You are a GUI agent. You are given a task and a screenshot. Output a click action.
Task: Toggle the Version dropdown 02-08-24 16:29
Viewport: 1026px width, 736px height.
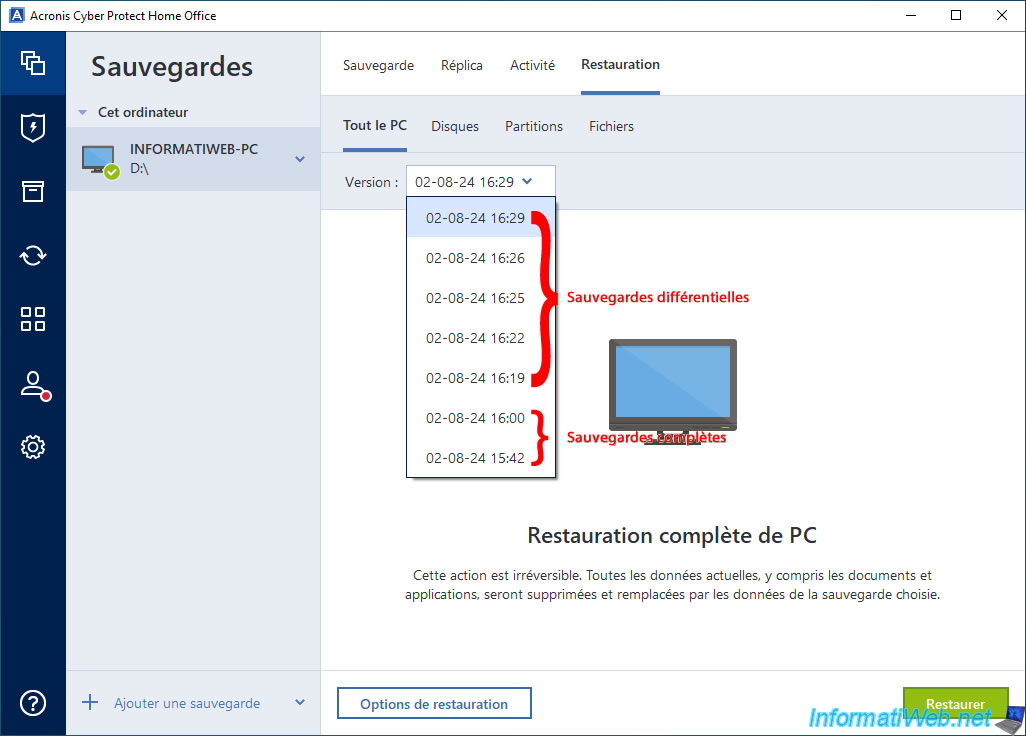pos(481,181)
